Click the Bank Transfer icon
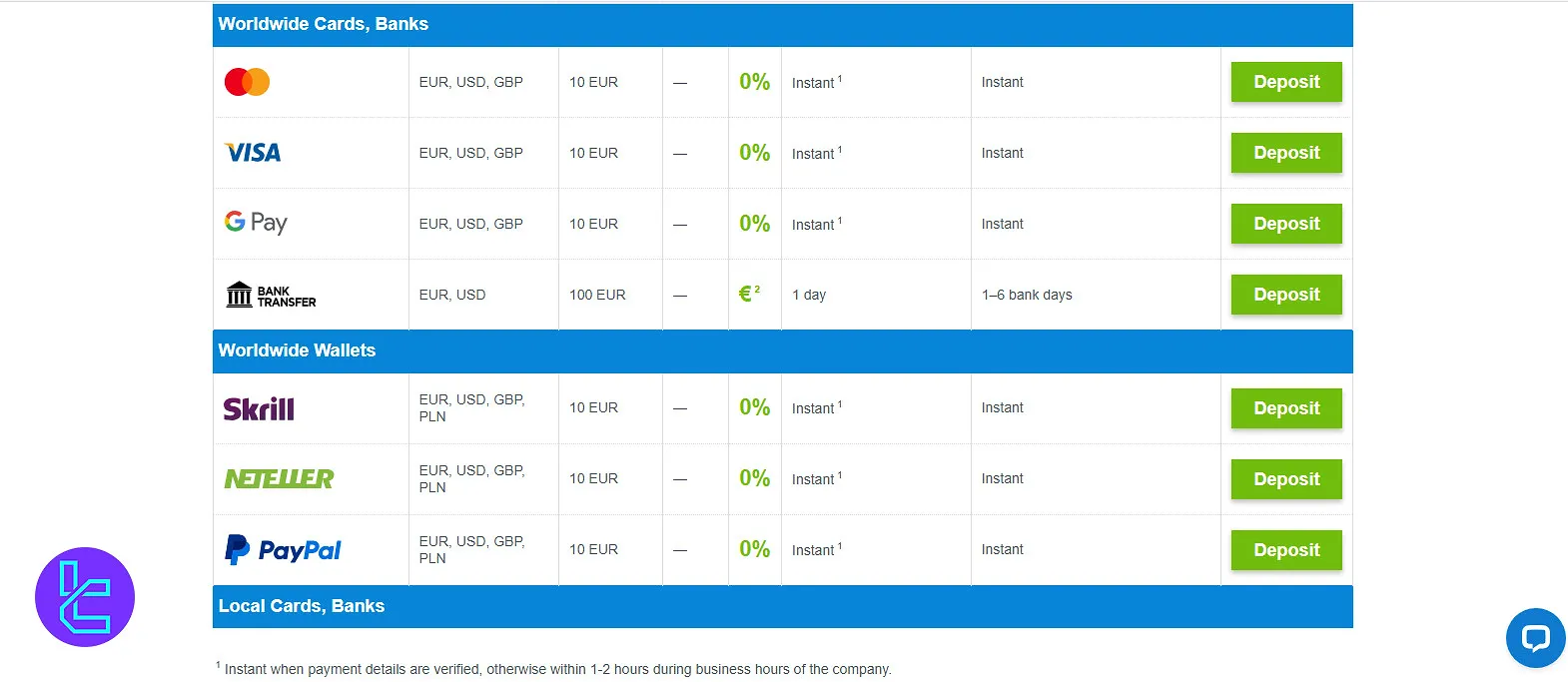Image resolution: width=1568 pixels, height=682 pixels. (x=270, y=294)
